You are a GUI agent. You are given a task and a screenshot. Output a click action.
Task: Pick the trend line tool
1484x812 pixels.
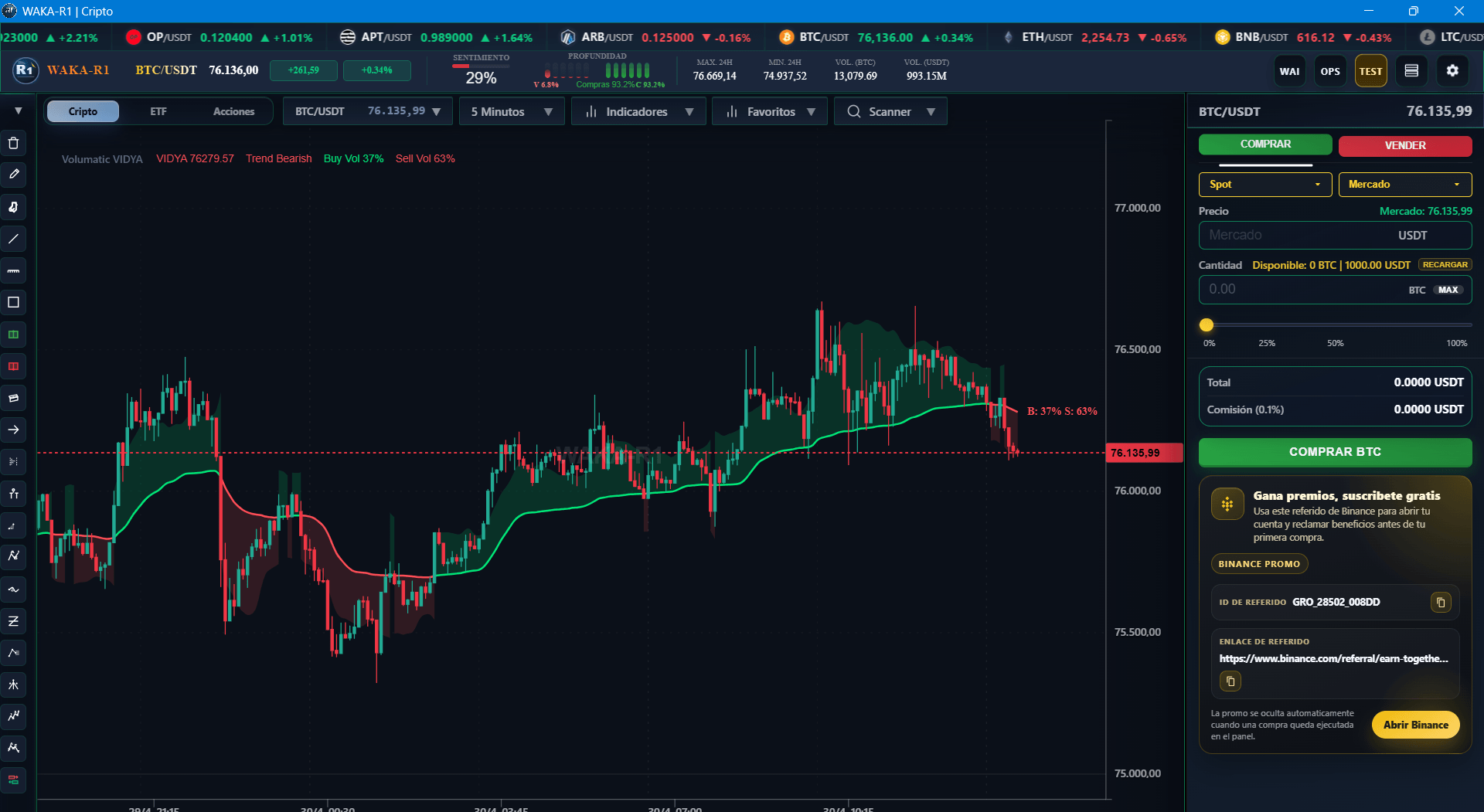14,239
